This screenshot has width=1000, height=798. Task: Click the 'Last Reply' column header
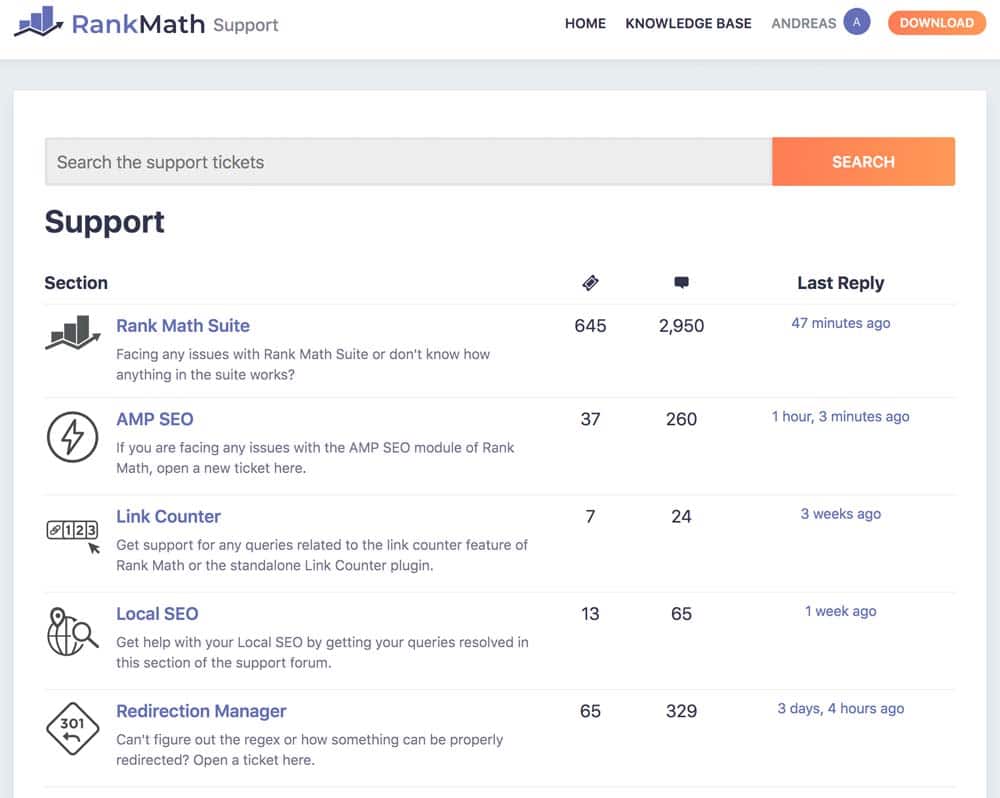pos(841,283)
